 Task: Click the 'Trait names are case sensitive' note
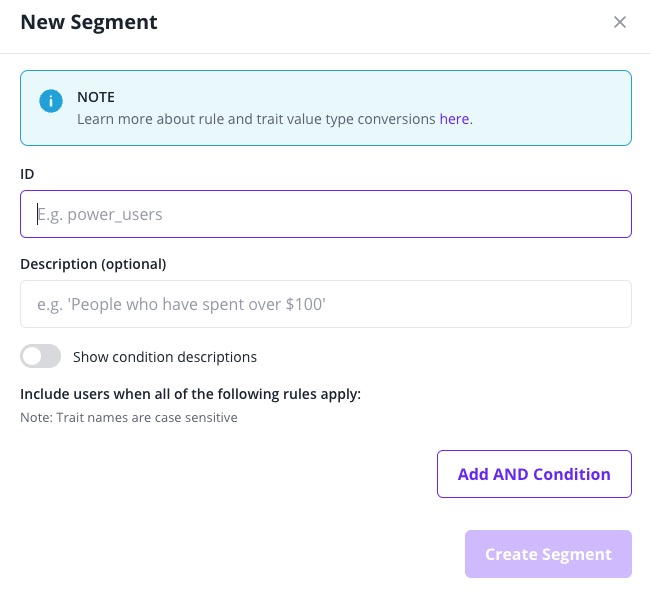(x=129, y=417)
